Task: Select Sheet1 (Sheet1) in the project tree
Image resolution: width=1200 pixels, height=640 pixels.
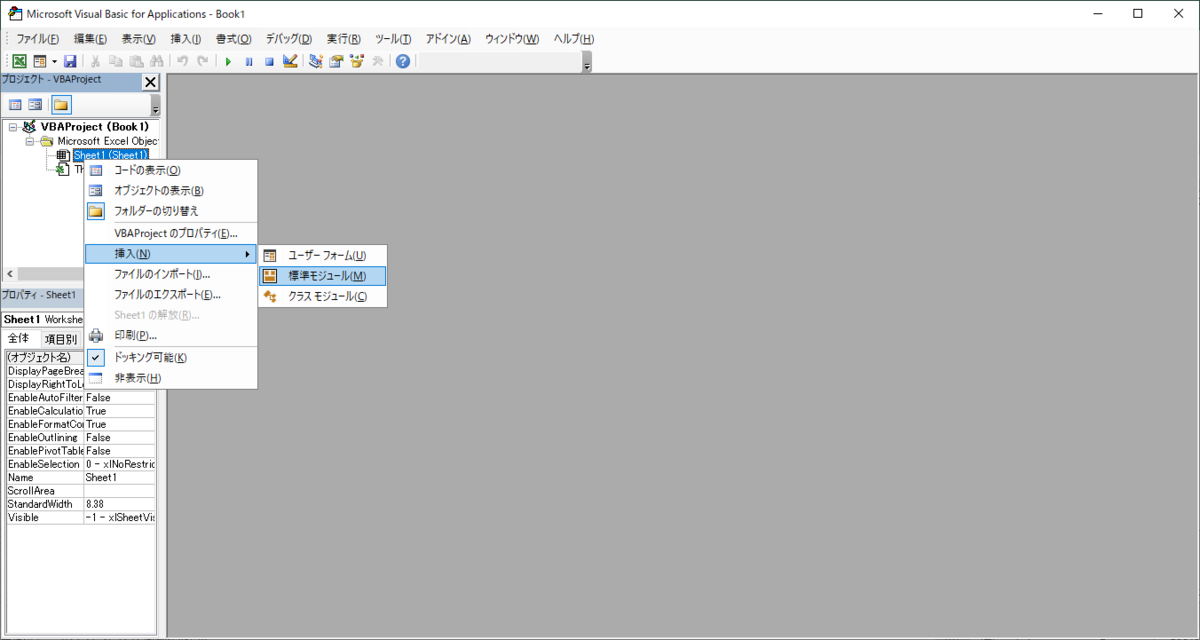Action: click(110, 155)
